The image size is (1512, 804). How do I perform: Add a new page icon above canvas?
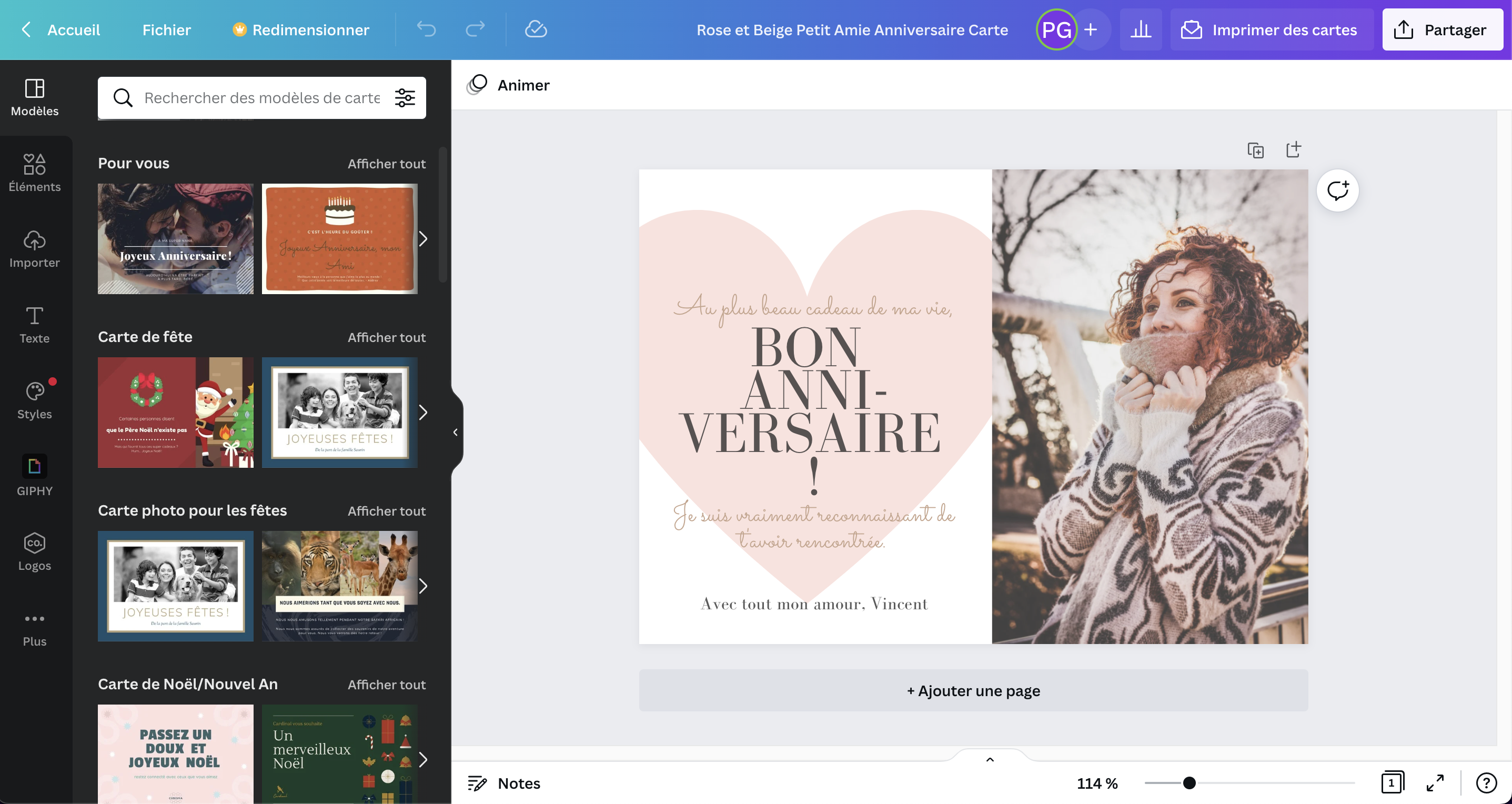(x=1294, y=149)
